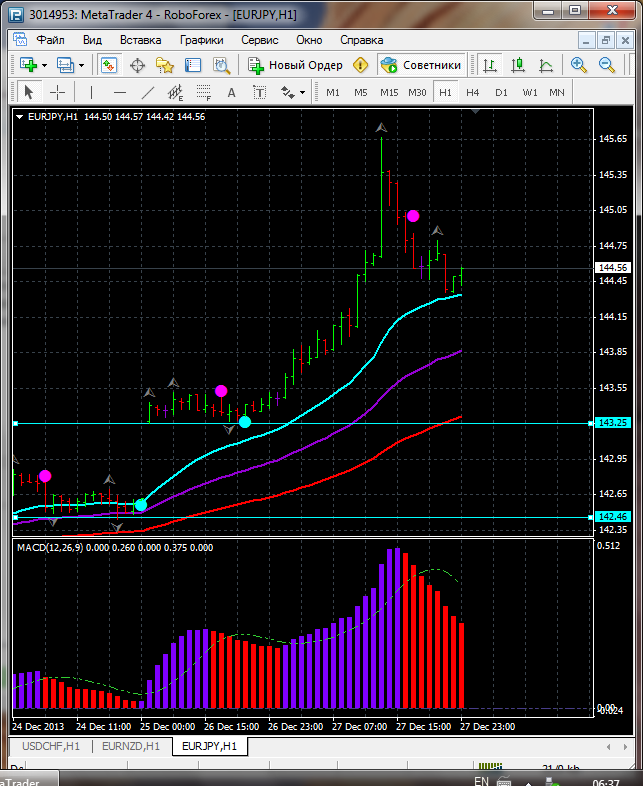This screenshot has width=643, height=786.
Task: Toggle the Советники auto-trading button
Action: click(x=420, y=65)
